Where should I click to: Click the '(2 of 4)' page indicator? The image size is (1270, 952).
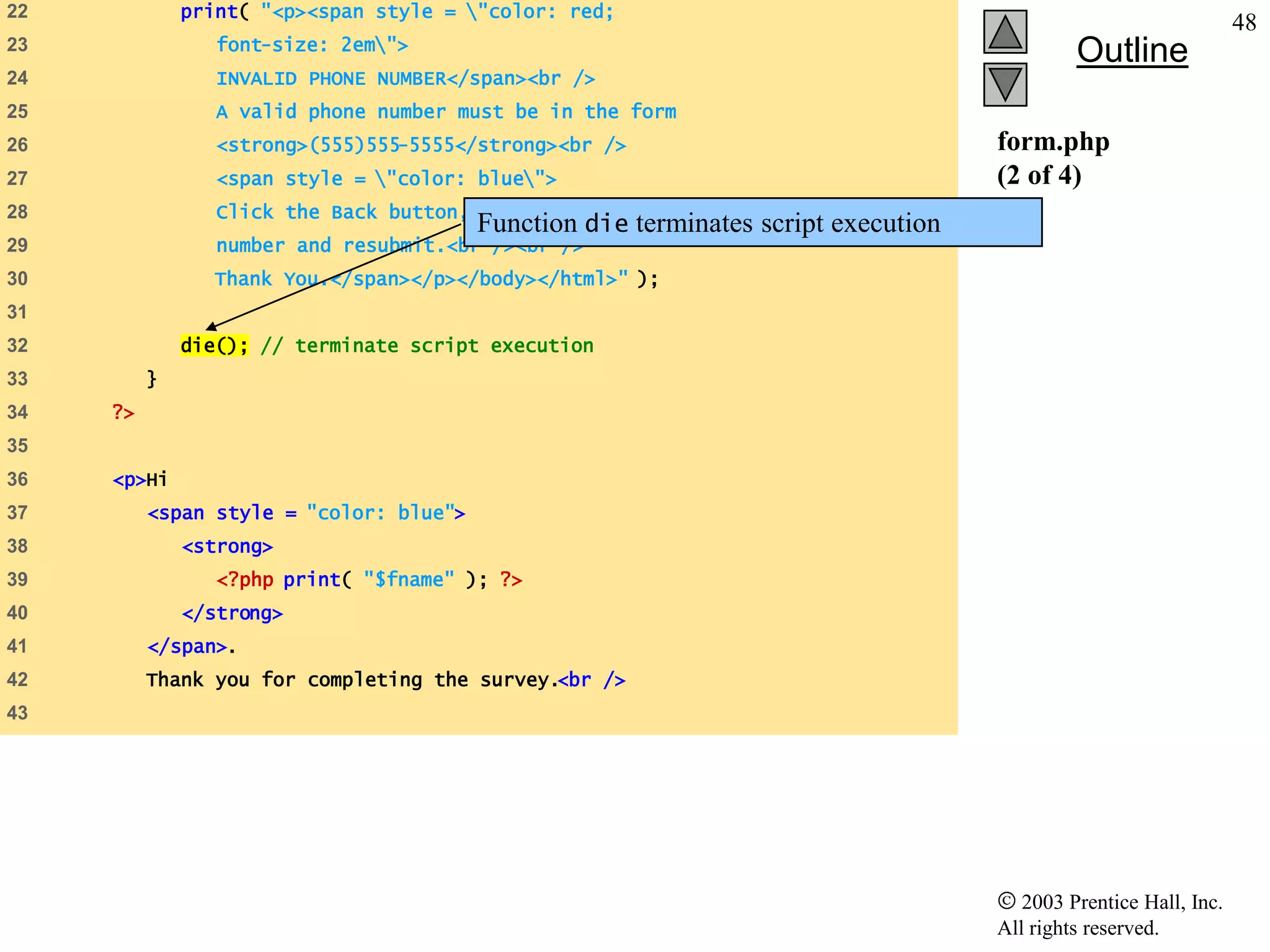1039,175
